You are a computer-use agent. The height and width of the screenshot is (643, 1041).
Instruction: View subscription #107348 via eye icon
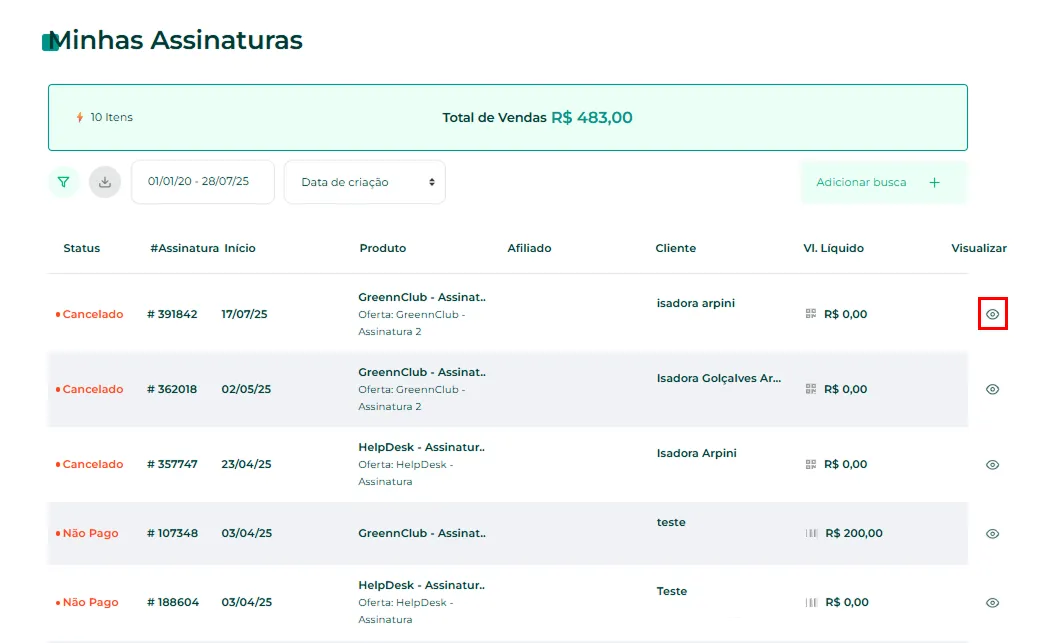993,534
